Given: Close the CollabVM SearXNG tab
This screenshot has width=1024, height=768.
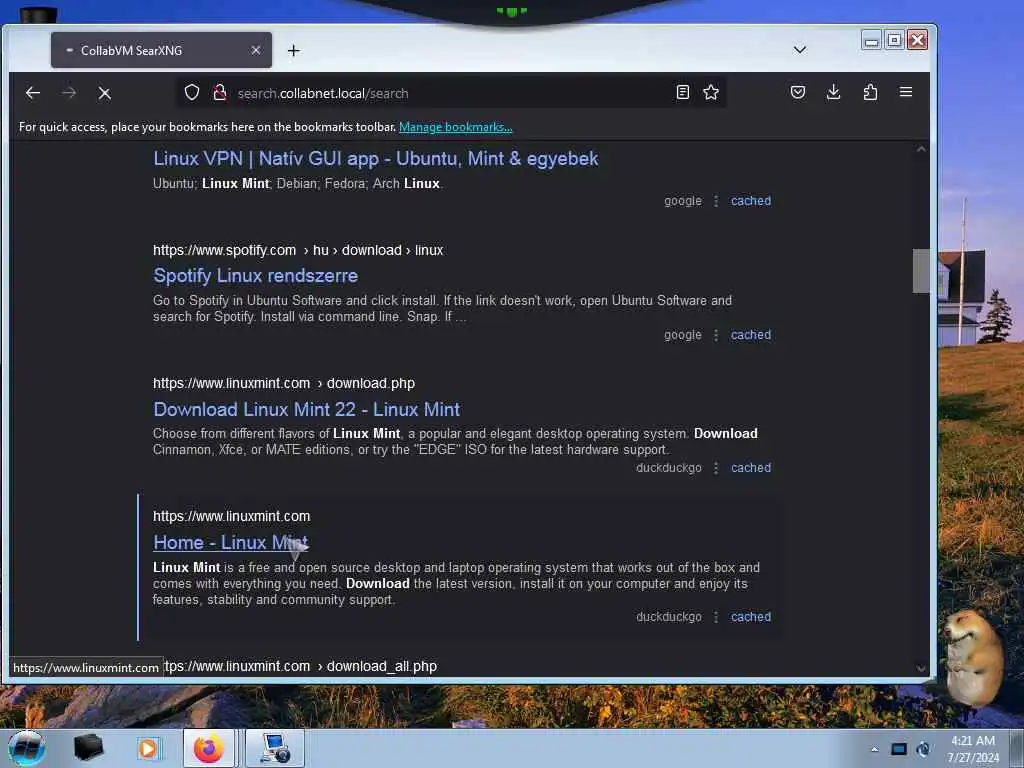Looking at the screenshot, I should point(255,50).
